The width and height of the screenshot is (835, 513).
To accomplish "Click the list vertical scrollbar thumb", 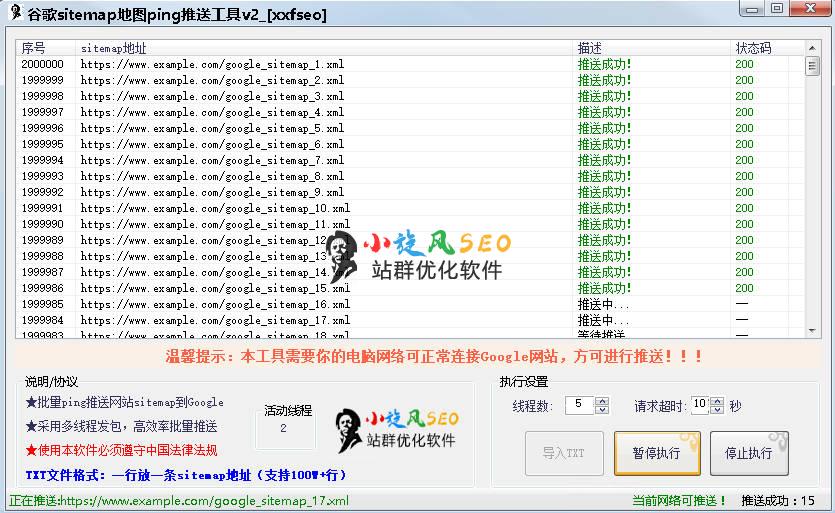I will pos(812,66).
